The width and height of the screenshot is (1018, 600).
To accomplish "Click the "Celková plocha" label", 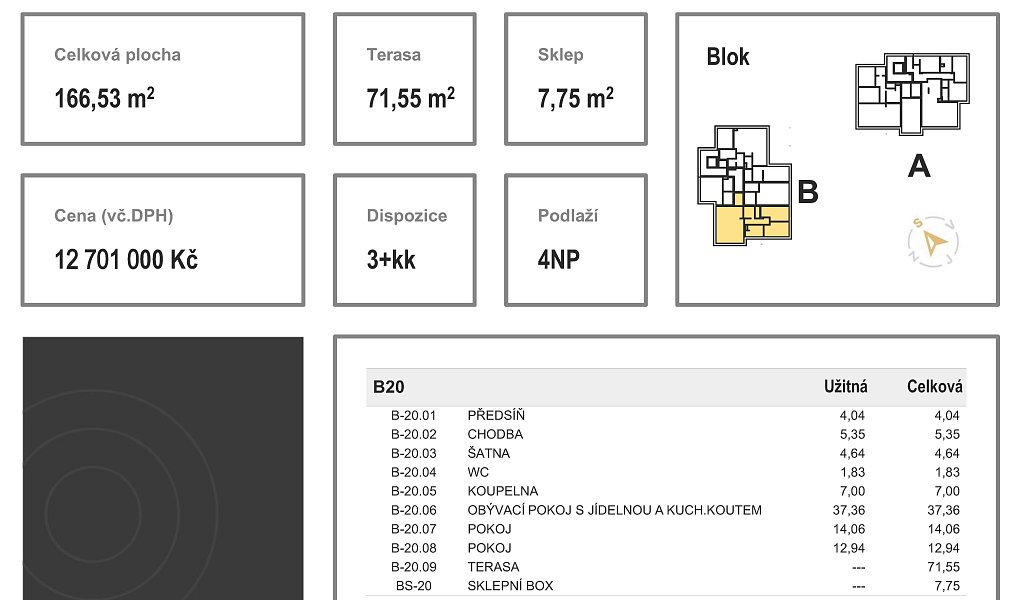I will (x=118, y=55).
